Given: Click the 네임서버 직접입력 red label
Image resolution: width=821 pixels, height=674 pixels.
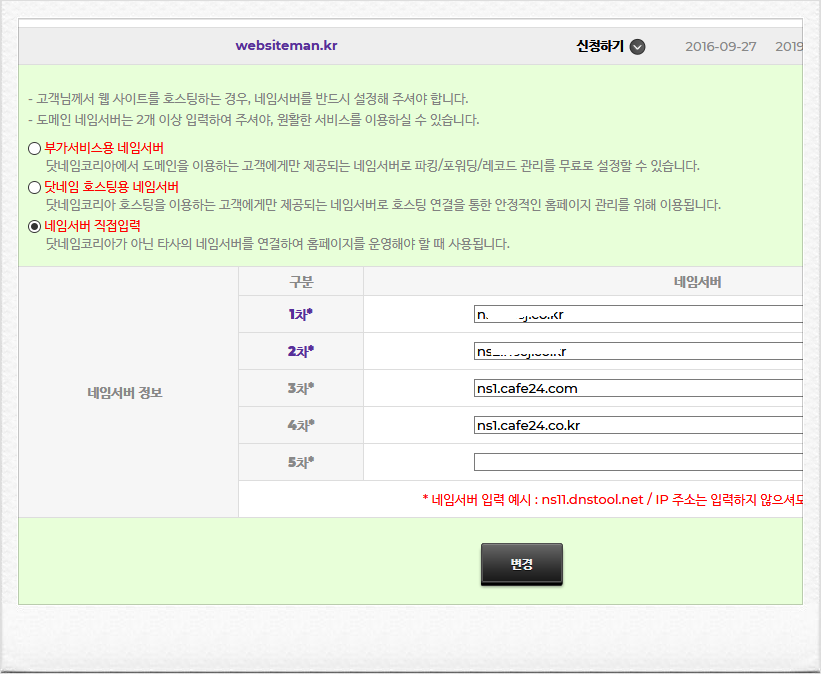Looking at the screenshot, I should click(x=93, y=226).
